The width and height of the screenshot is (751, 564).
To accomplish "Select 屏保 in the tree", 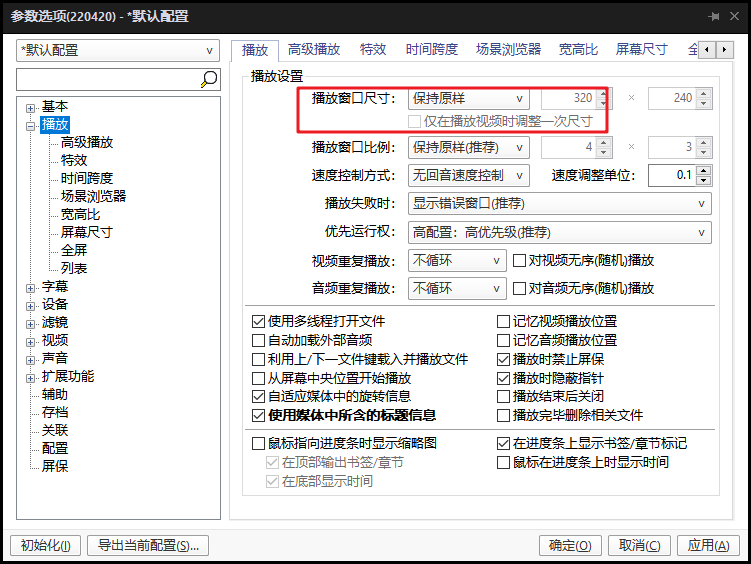I will point(55,466).
